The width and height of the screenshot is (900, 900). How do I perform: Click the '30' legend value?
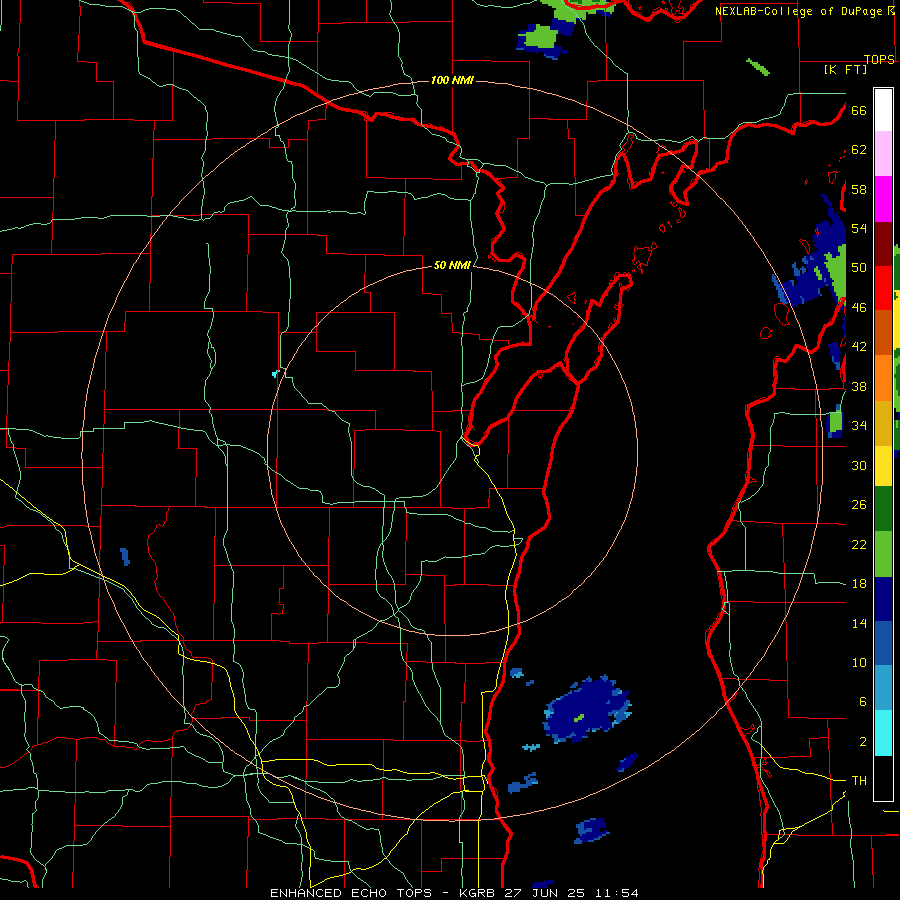pyautogui.click(x=859, y=465)
